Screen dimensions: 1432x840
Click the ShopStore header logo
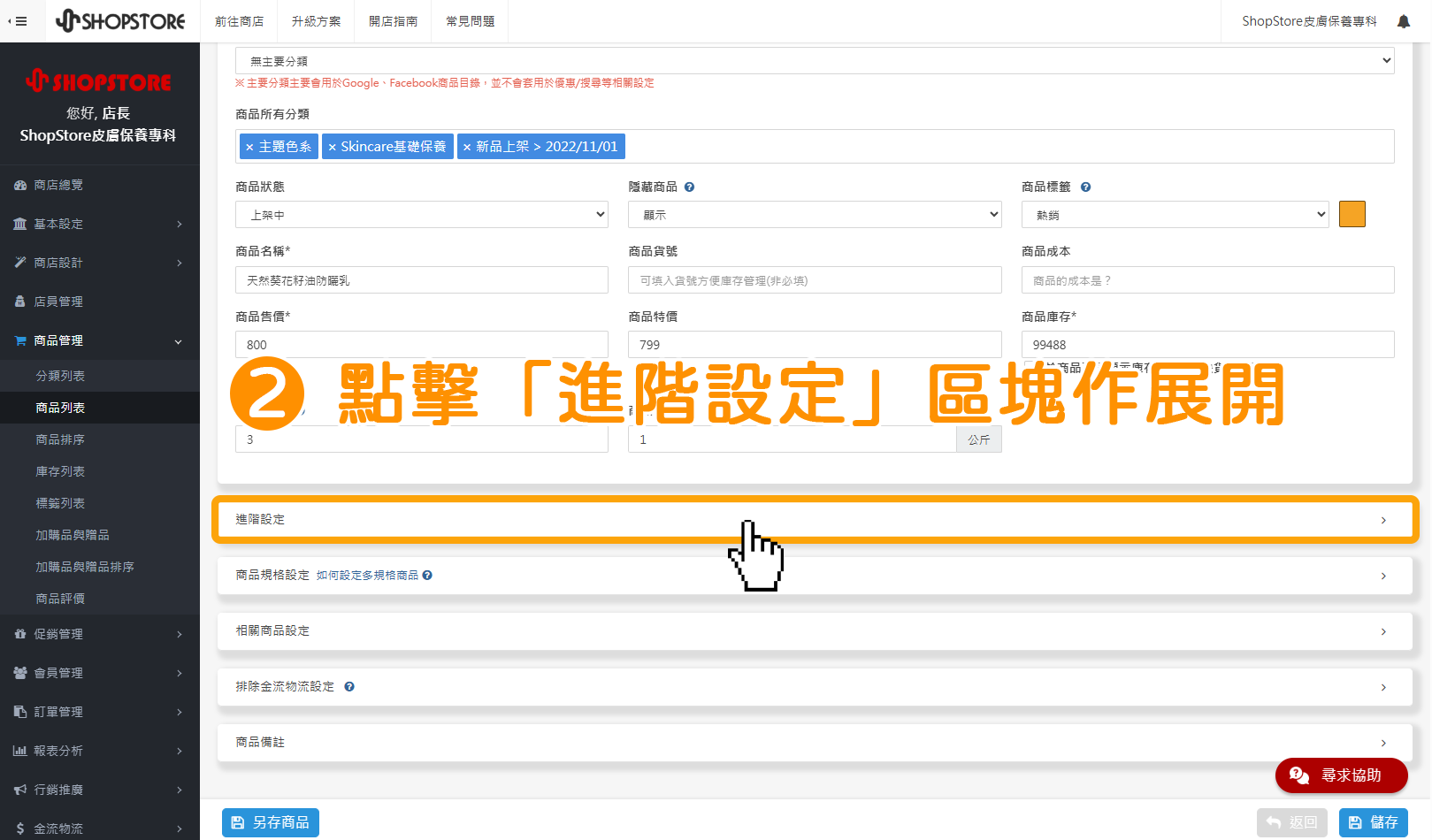click(120, 20)
